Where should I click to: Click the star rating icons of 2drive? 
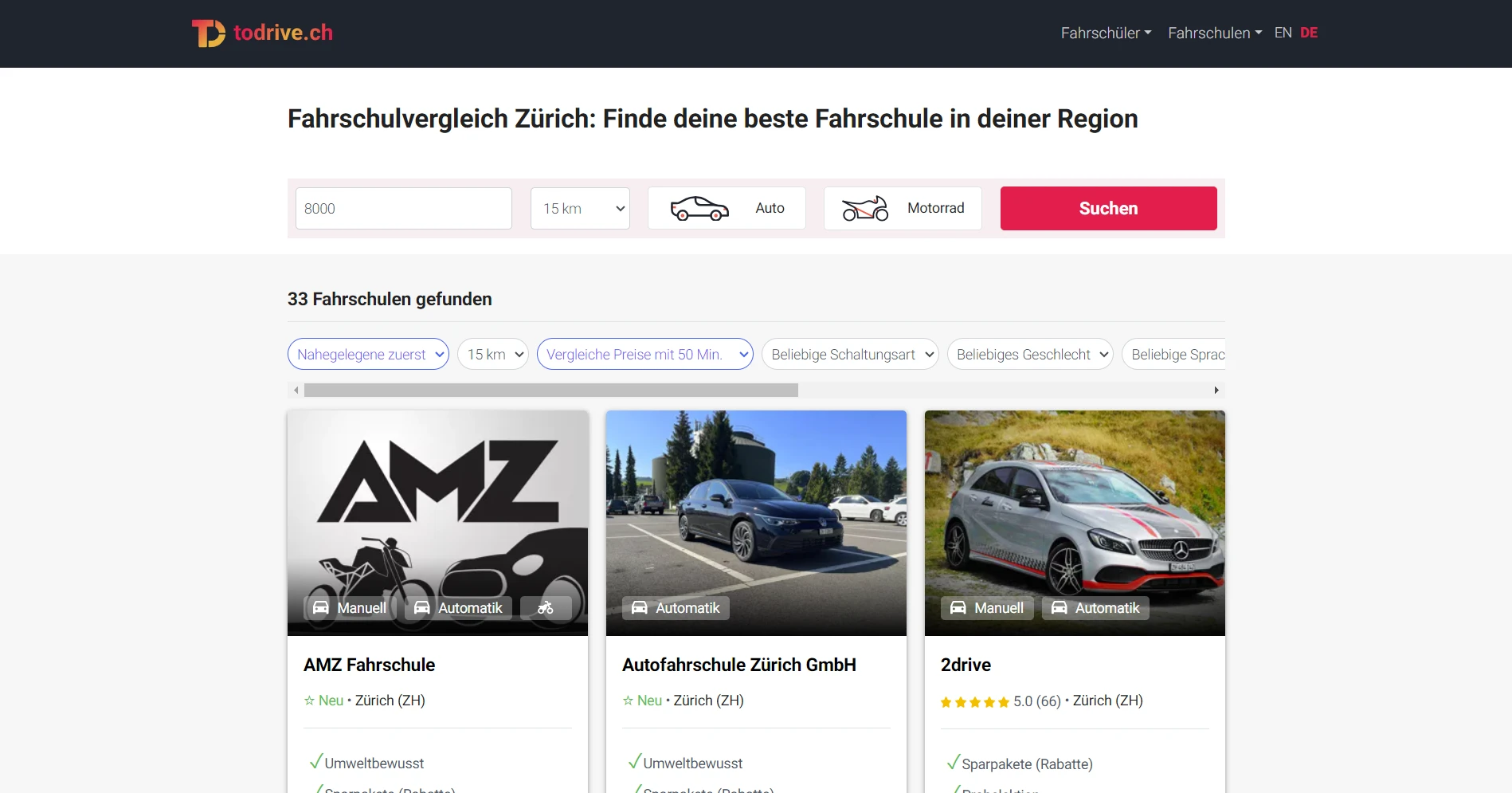tap(975, 702)
